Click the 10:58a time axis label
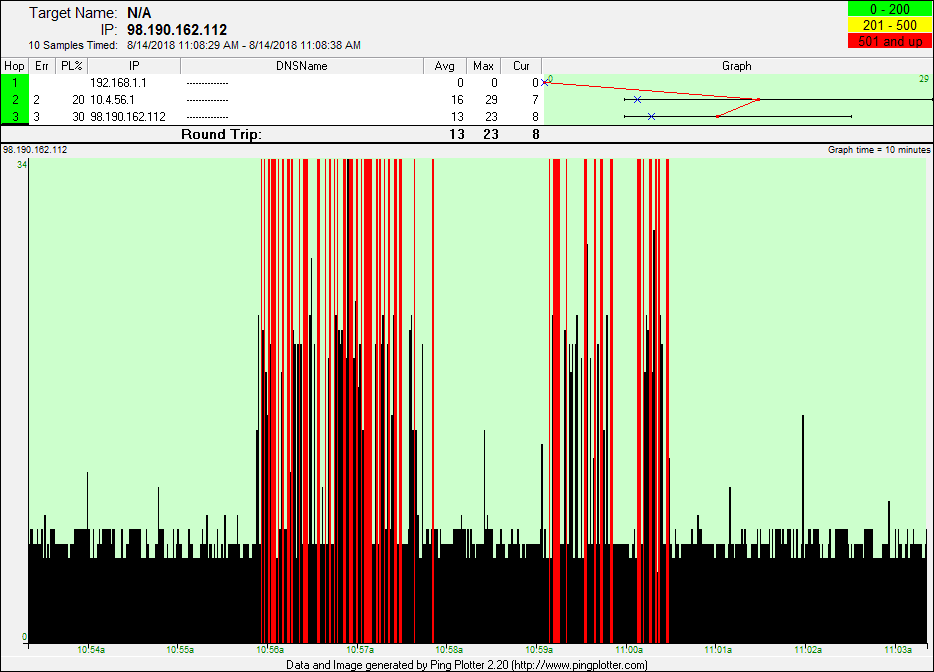934x672 pixels. [449, 650]
